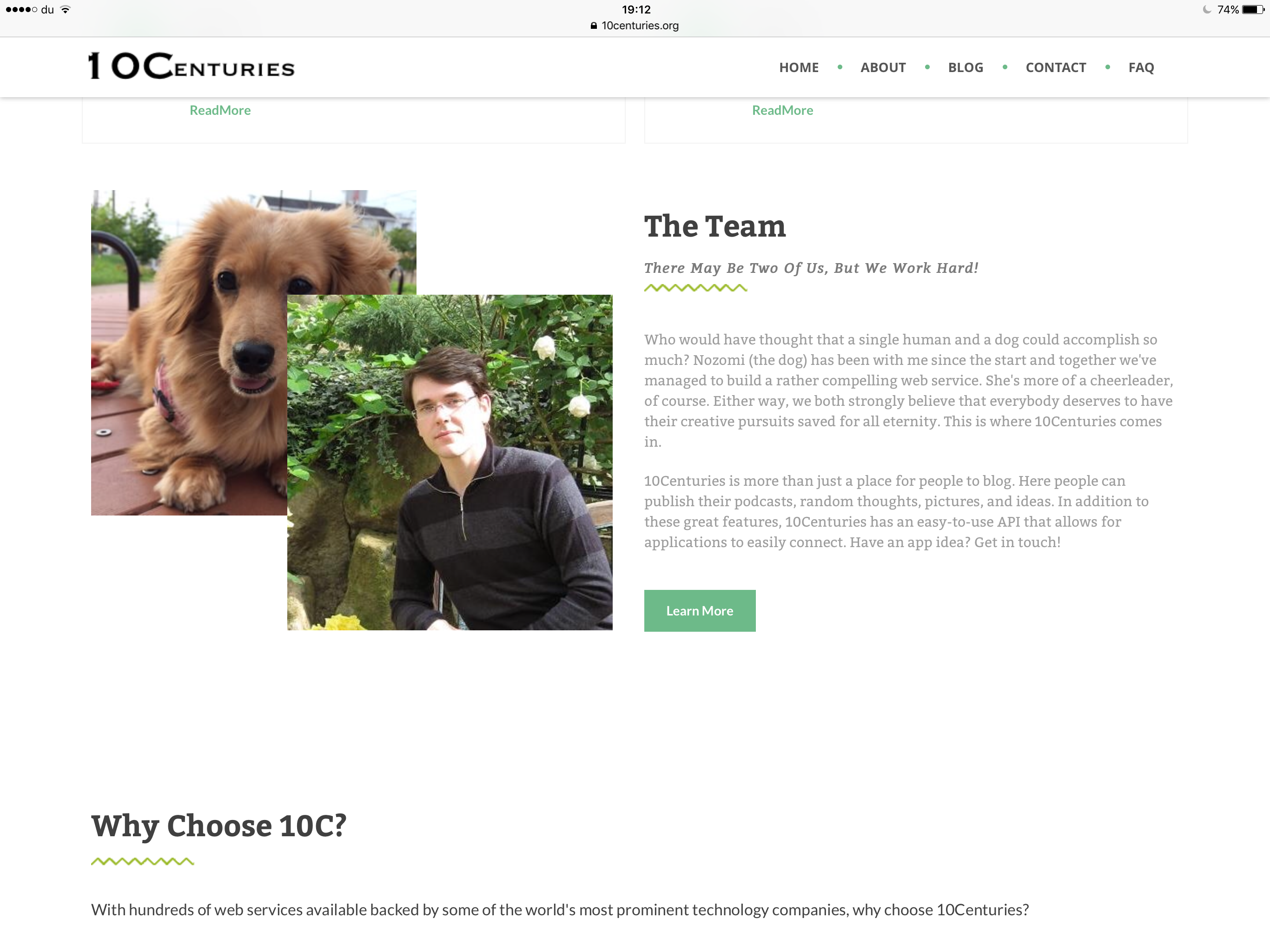Click the left ReadMore link

pos(220,110)
